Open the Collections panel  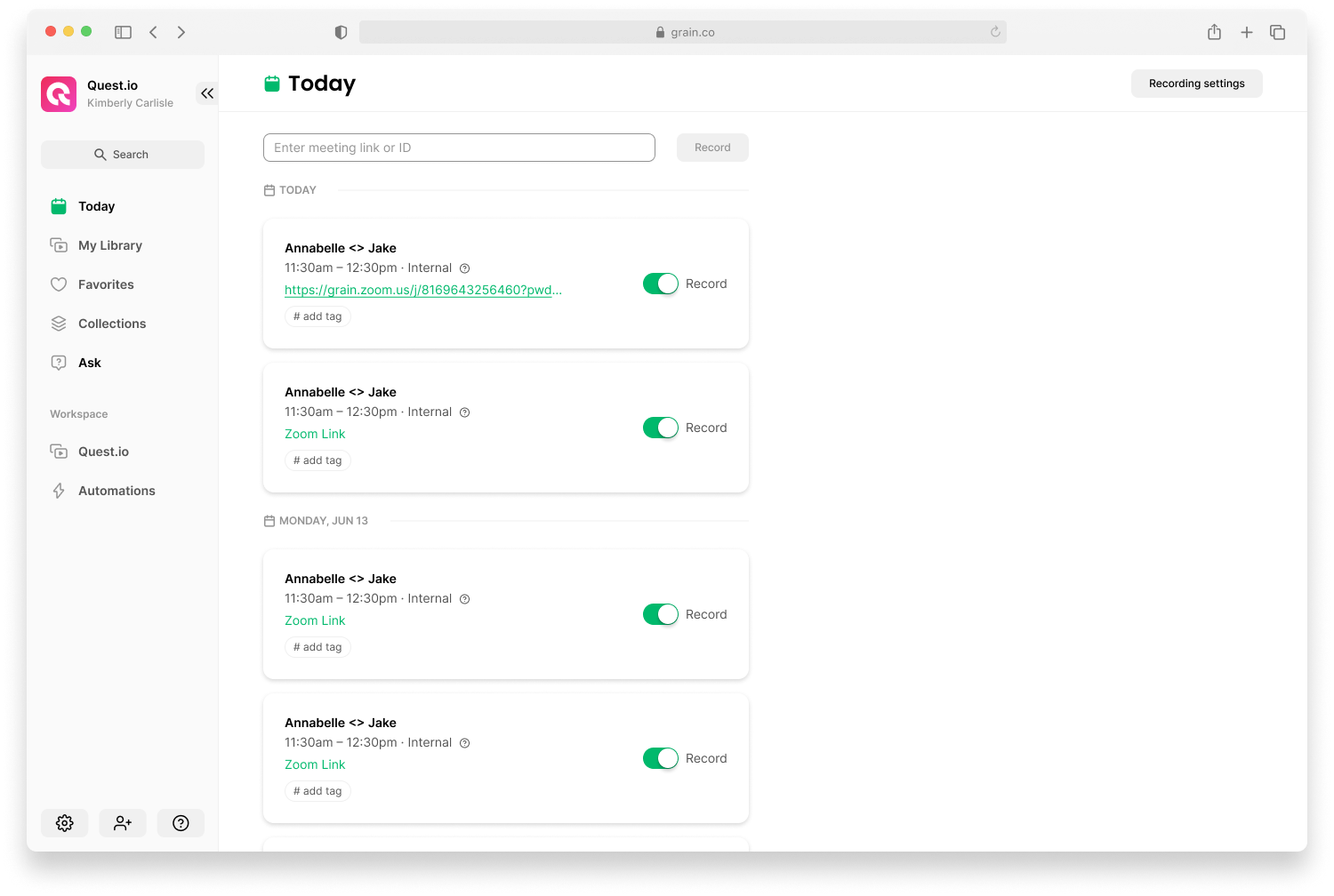click(x=111, y=323)
